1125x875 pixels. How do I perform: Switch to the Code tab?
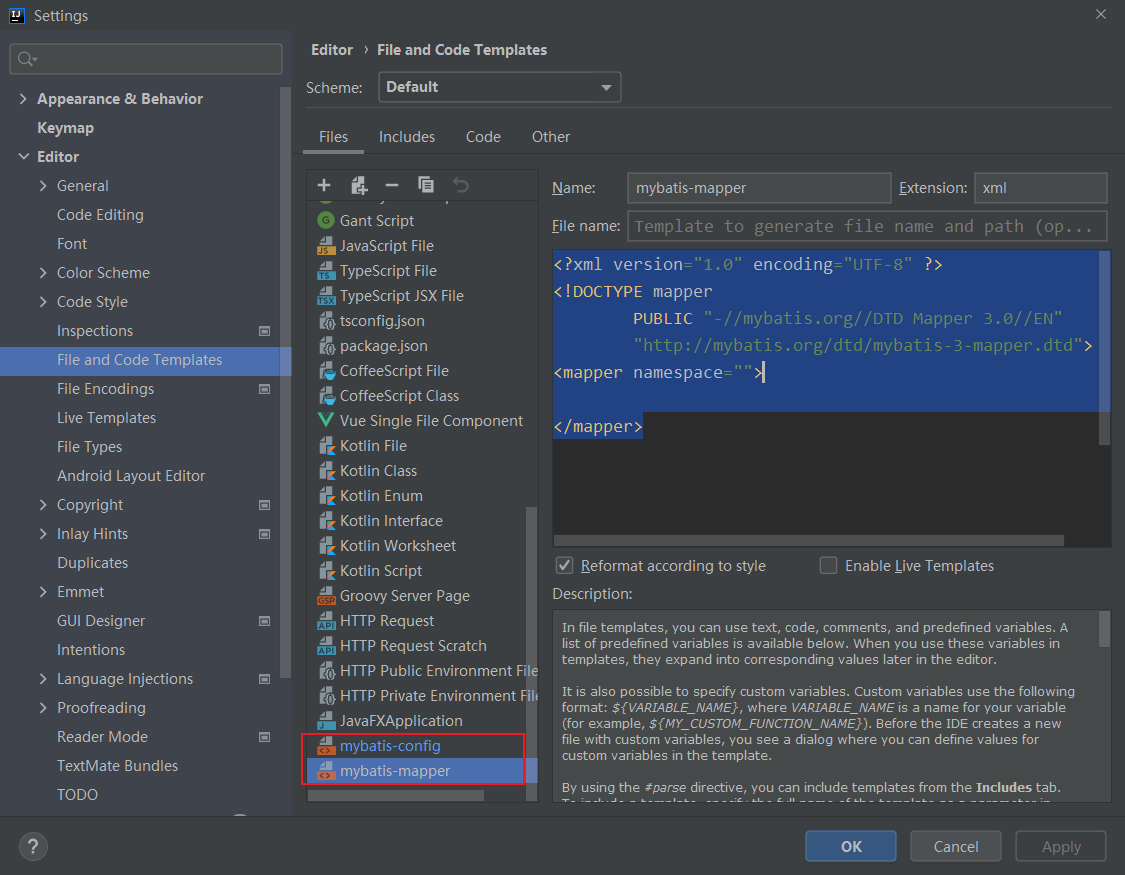(x=484, y=137)
